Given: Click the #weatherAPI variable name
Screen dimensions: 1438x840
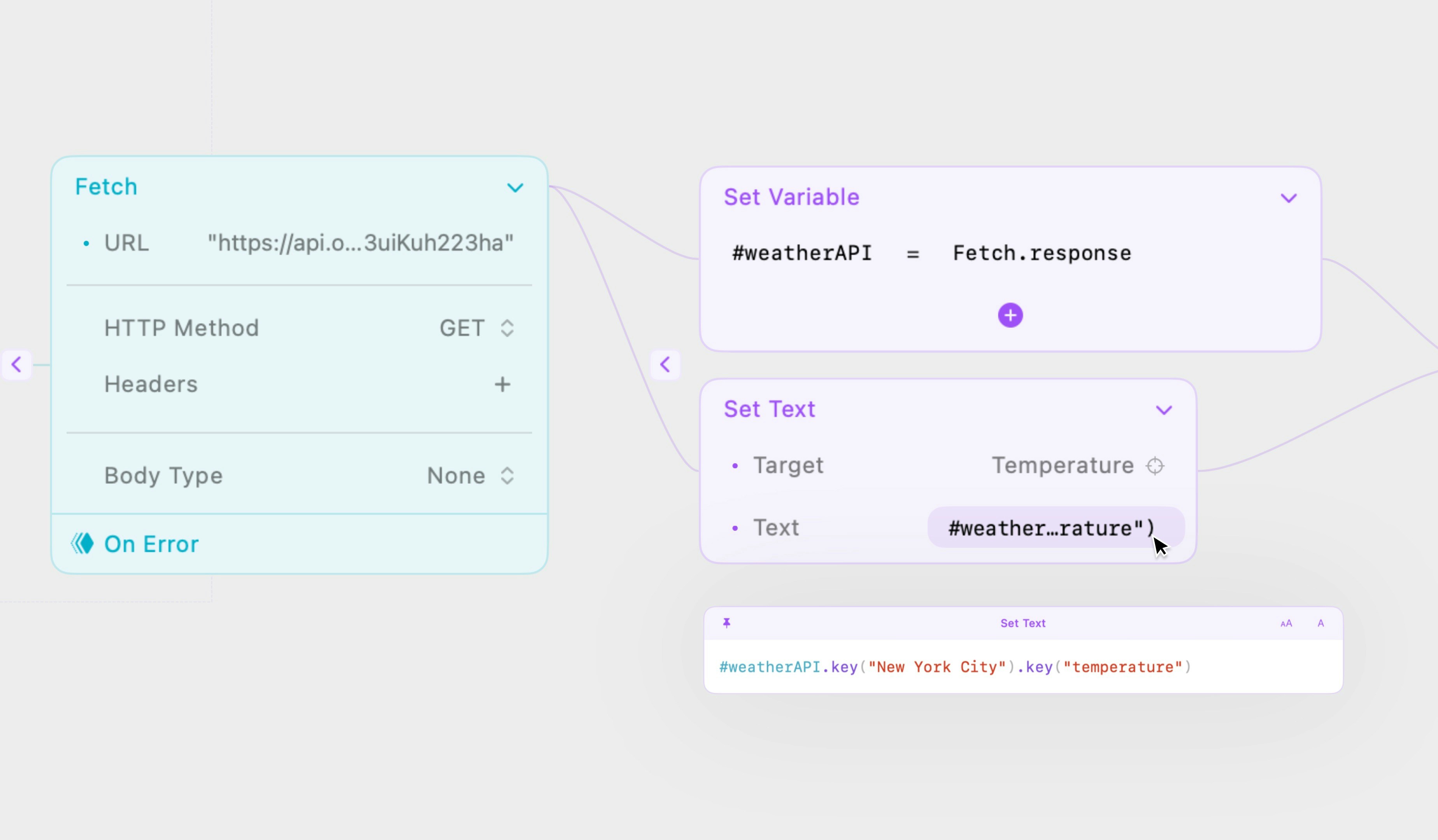Looking at the screenshot, I should 802,253.
